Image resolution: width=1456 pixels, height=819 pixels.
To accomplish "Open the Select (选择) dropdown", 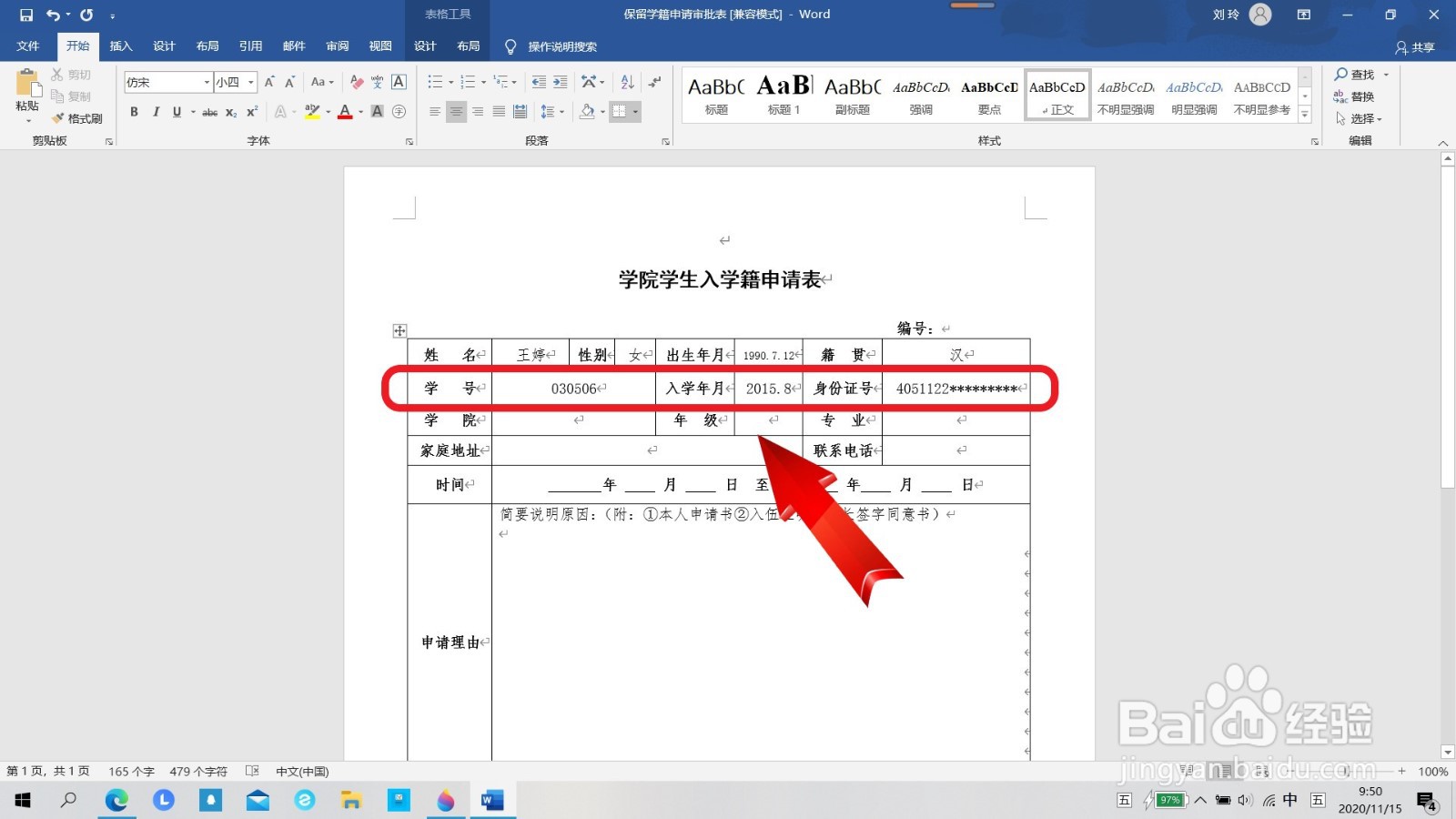I will point(1359,119).
